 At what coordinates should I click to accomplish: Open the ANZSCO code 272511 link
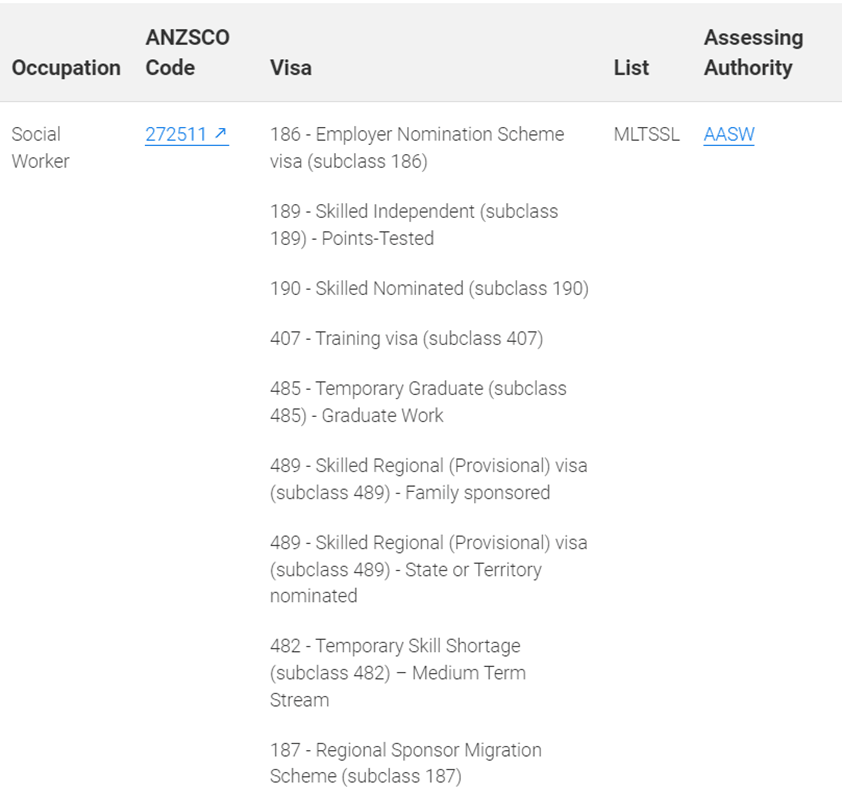[186, 134]
